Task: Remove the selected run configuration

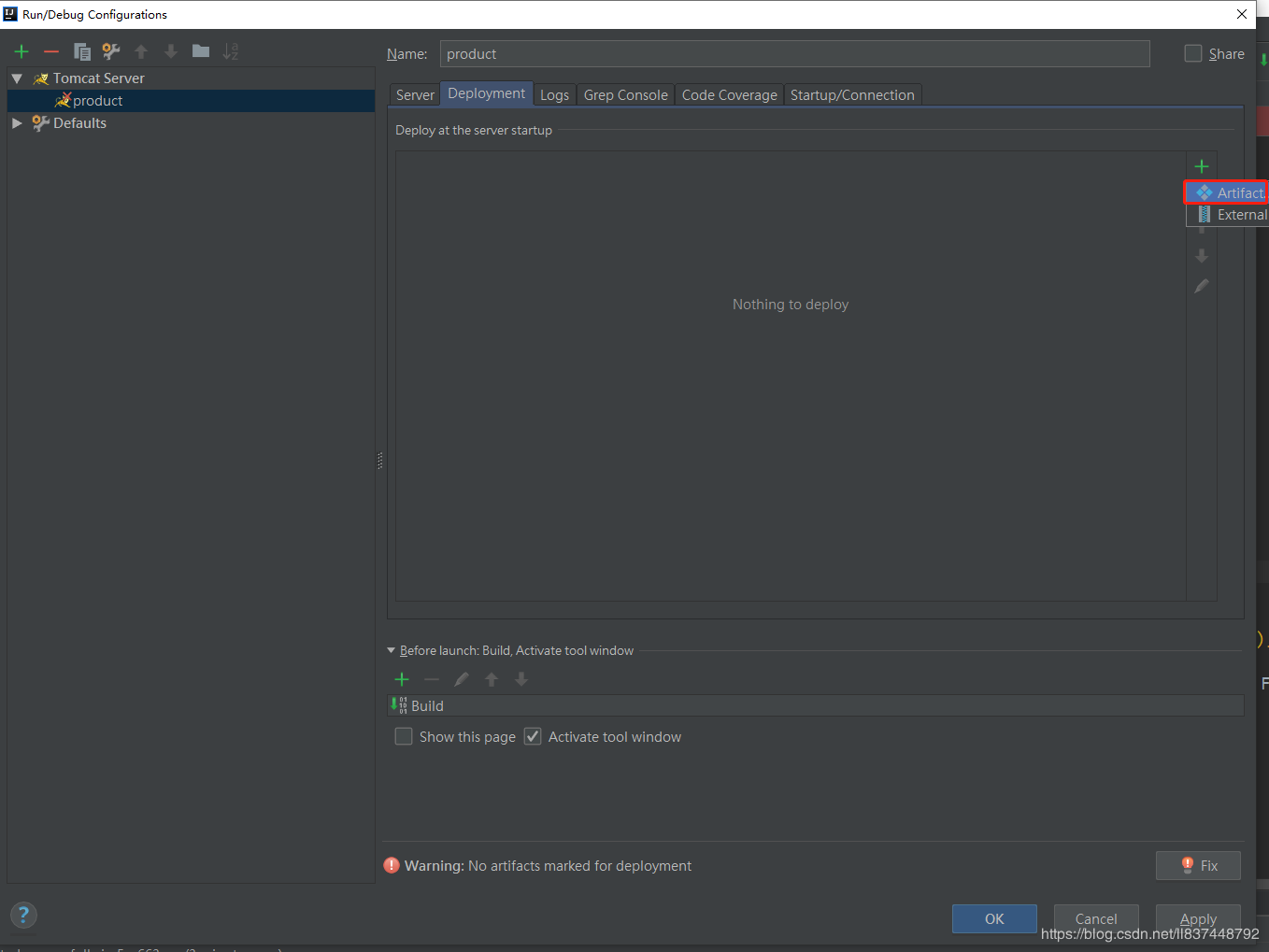Action: (x=51, y=51)
